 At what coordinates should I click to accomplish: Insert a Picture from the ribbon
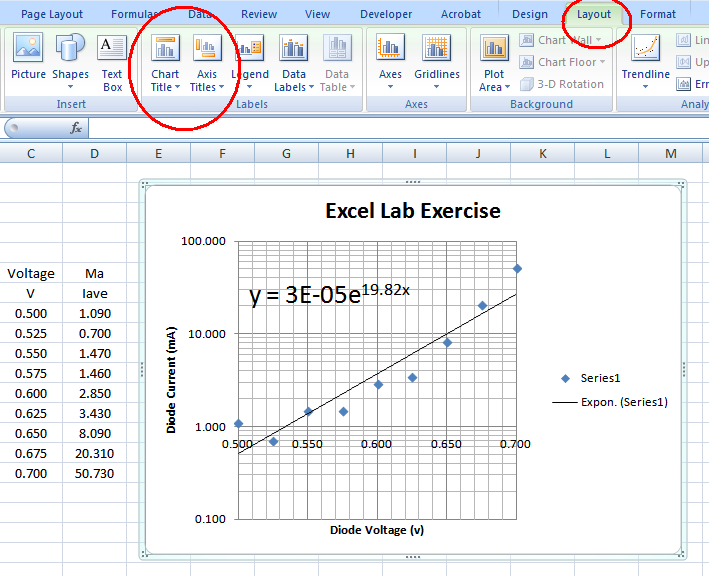[x=28, y=57]
